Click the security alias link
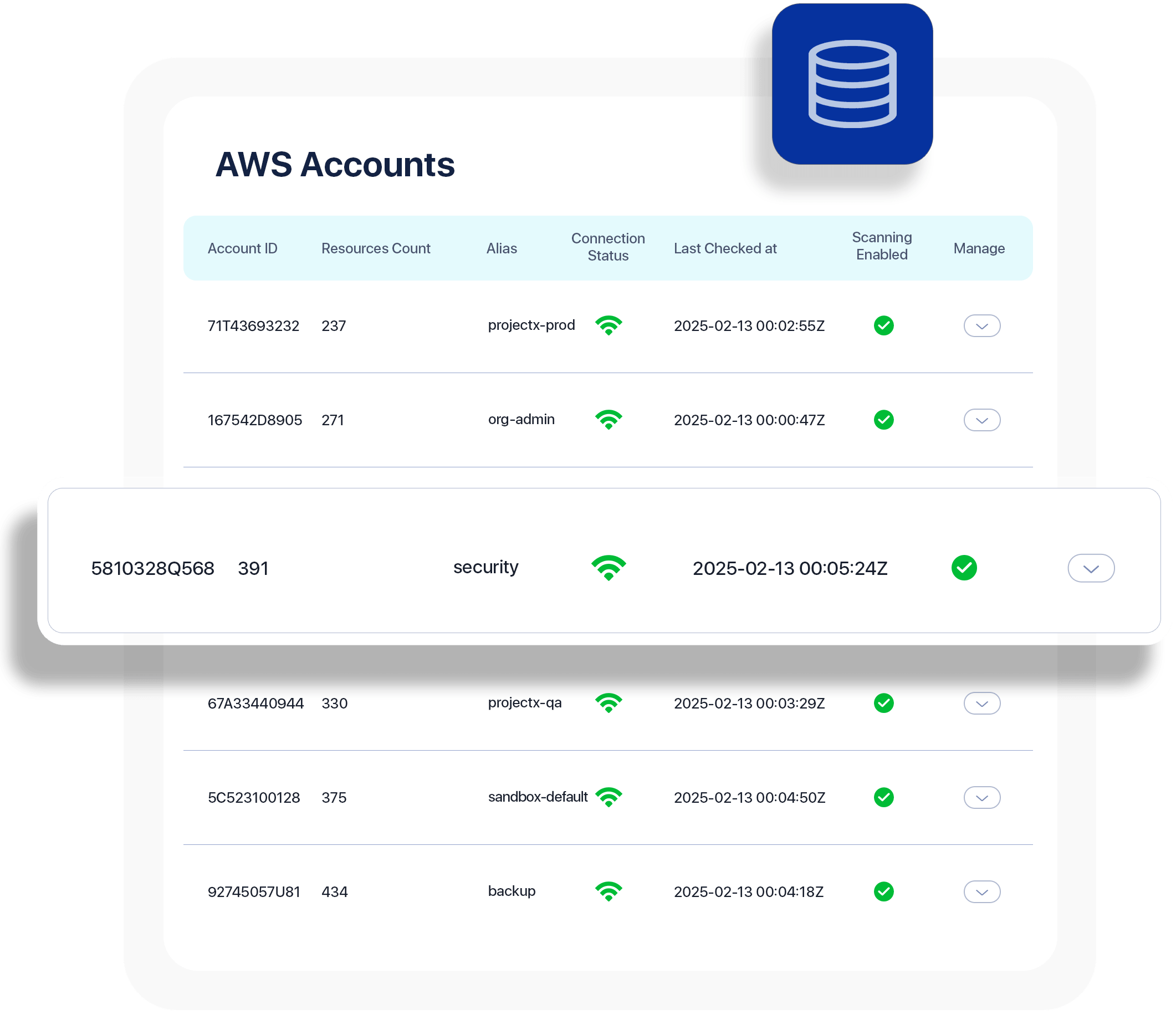 [485, 567]
